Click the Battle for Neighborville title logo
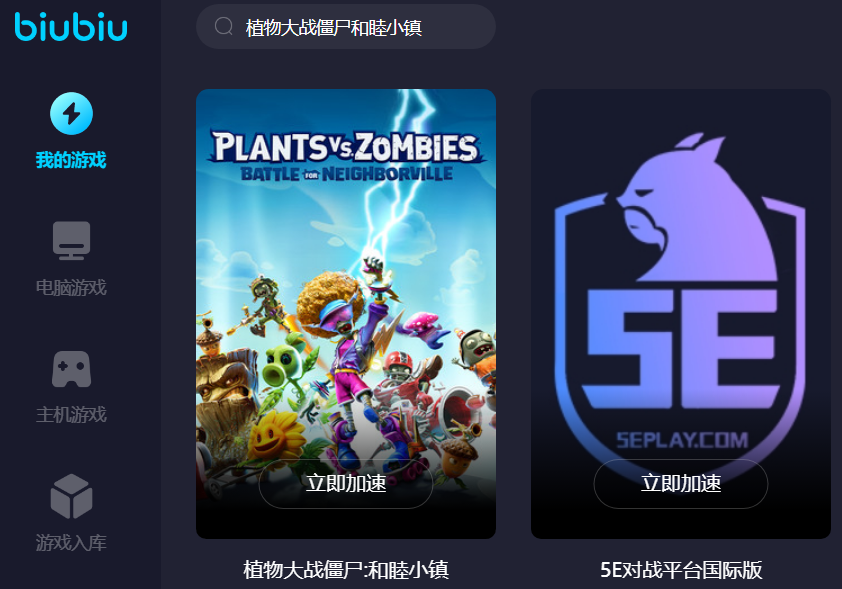 coord(346,156)
